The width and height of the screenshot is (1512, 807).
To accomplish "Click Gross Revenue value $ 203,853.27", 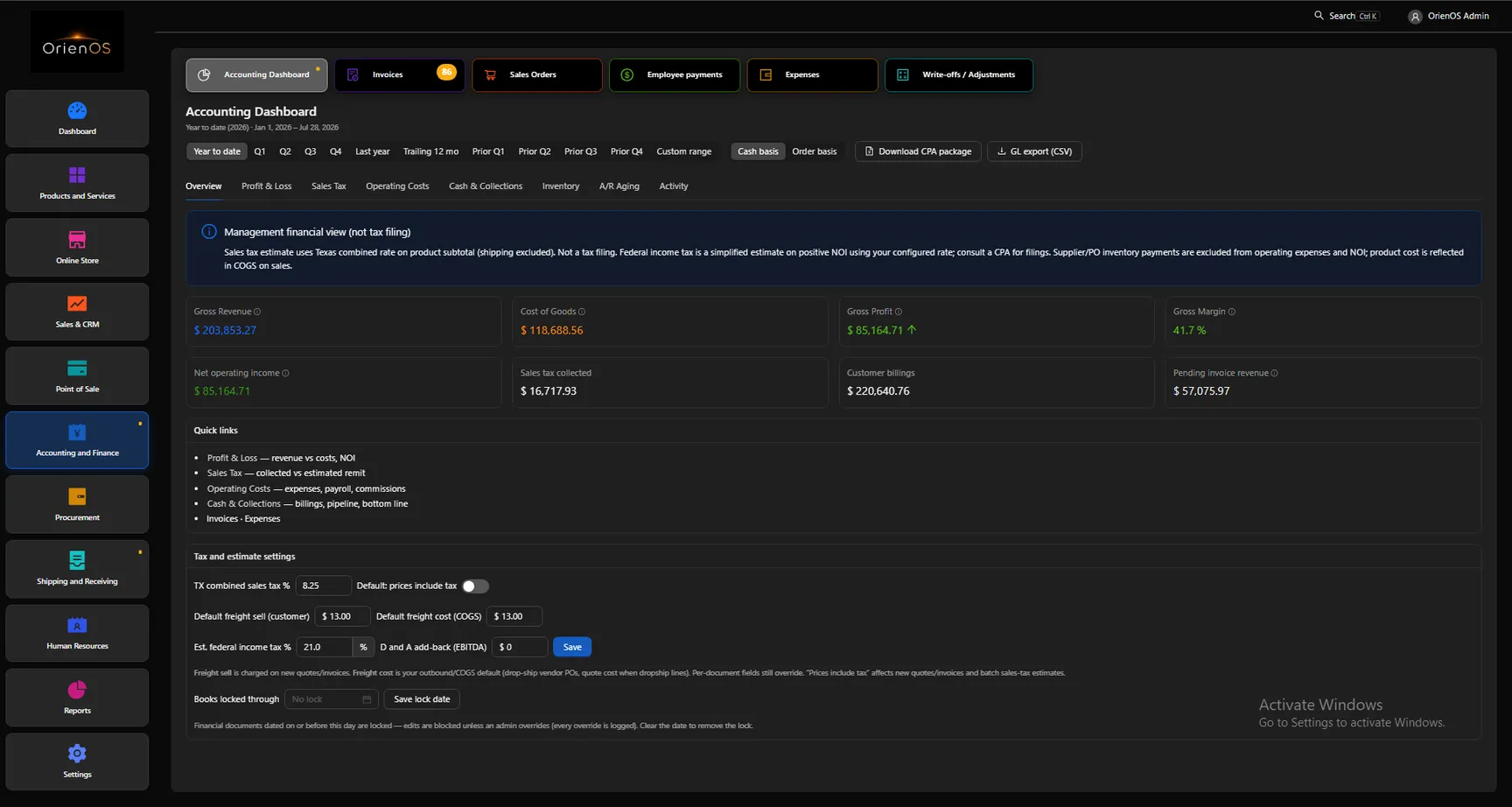I will click(225, 330).
